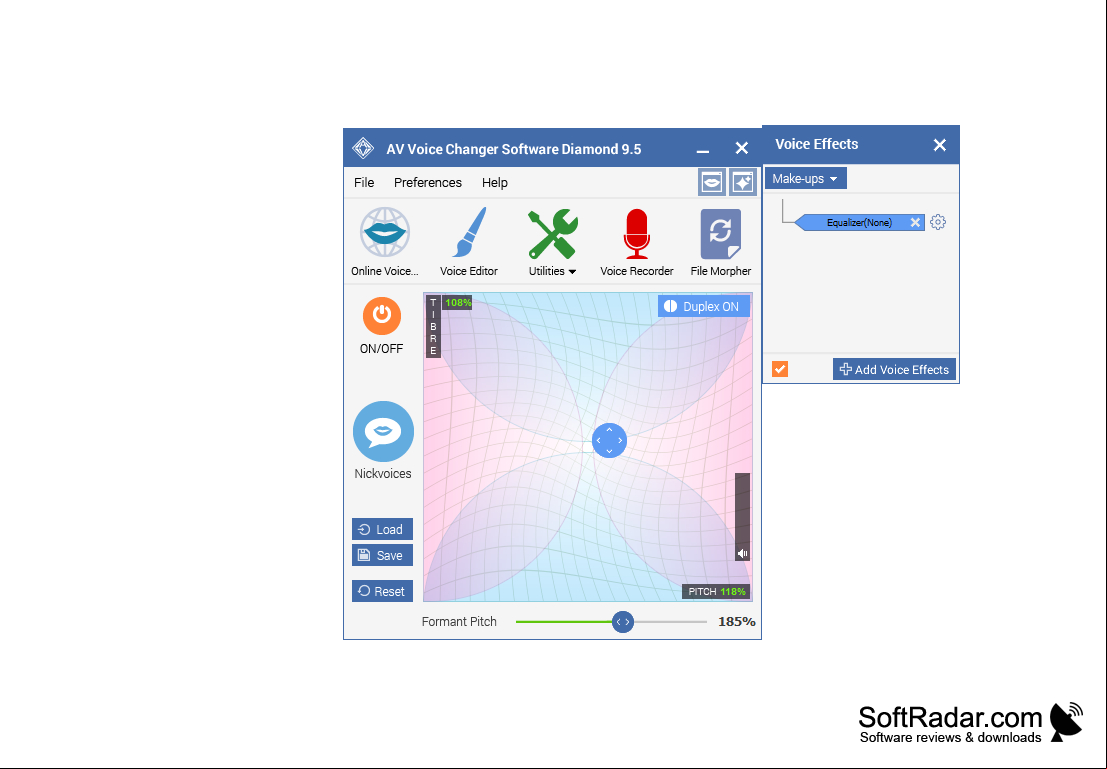The width and height of the screenshot is (1107, 769).
Task: Open the Make-ups dropdown
Action: point(805,179)
